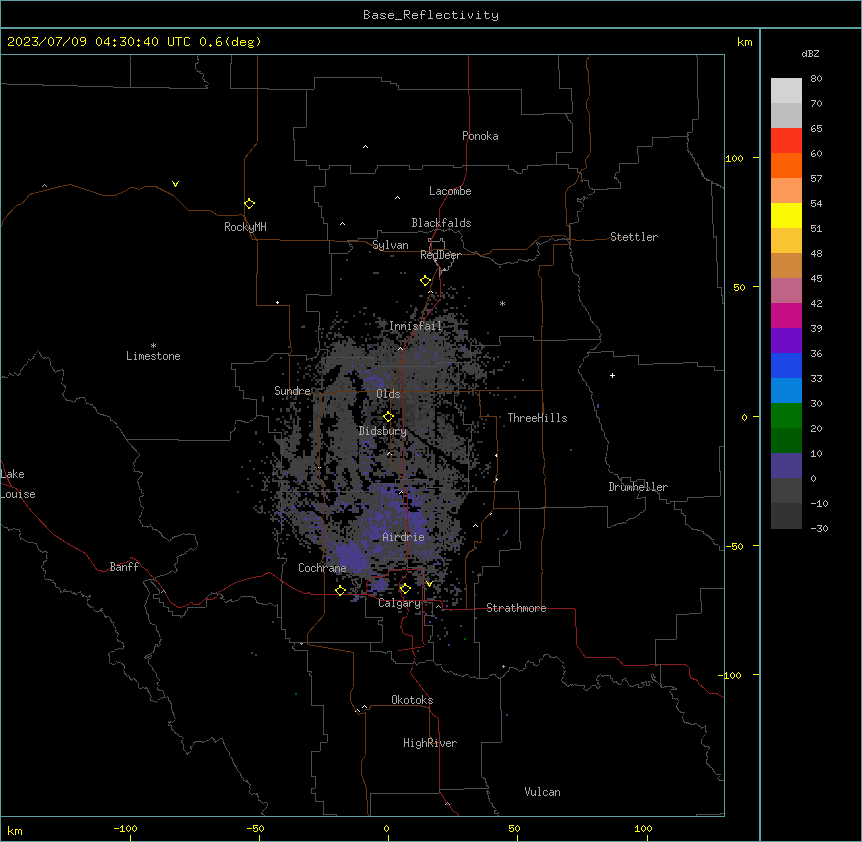
Task: Click the yellow diamond marker below Cochrane
Action: [340, 590]
